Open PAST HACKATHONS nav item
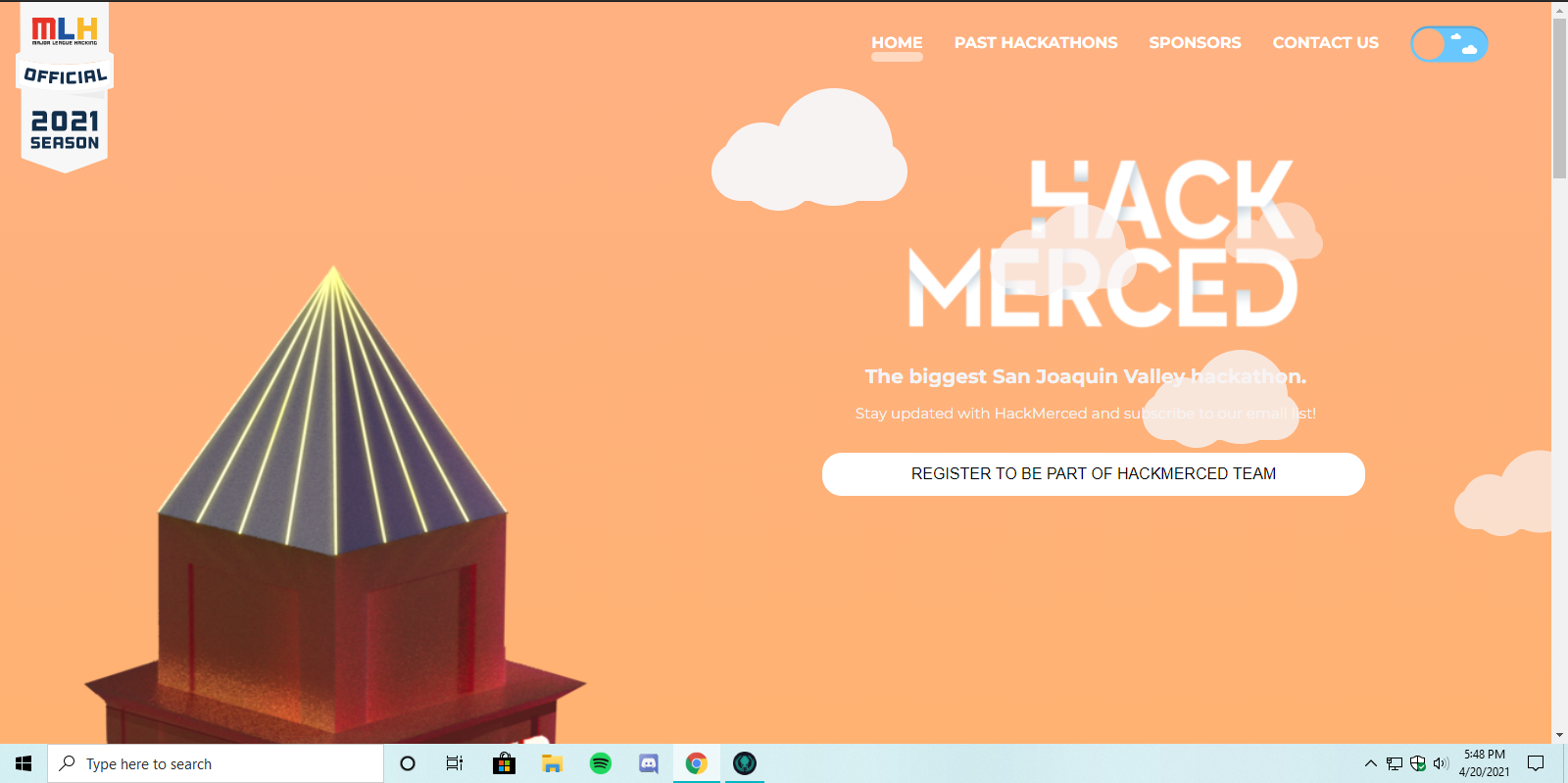1568x783 pixels. [1036, 43]
